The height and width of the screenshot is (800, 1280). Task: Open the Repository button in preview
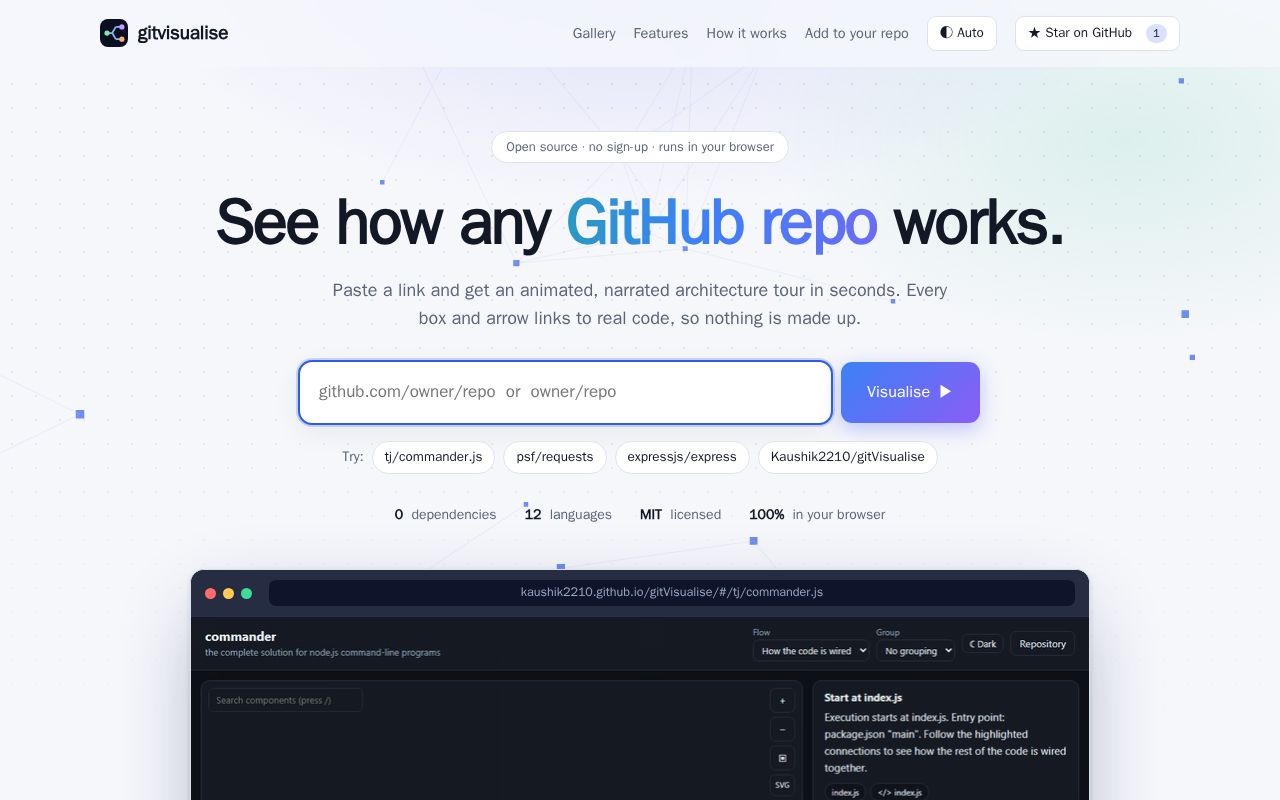pyautogui.click(x=1042, y=644)
